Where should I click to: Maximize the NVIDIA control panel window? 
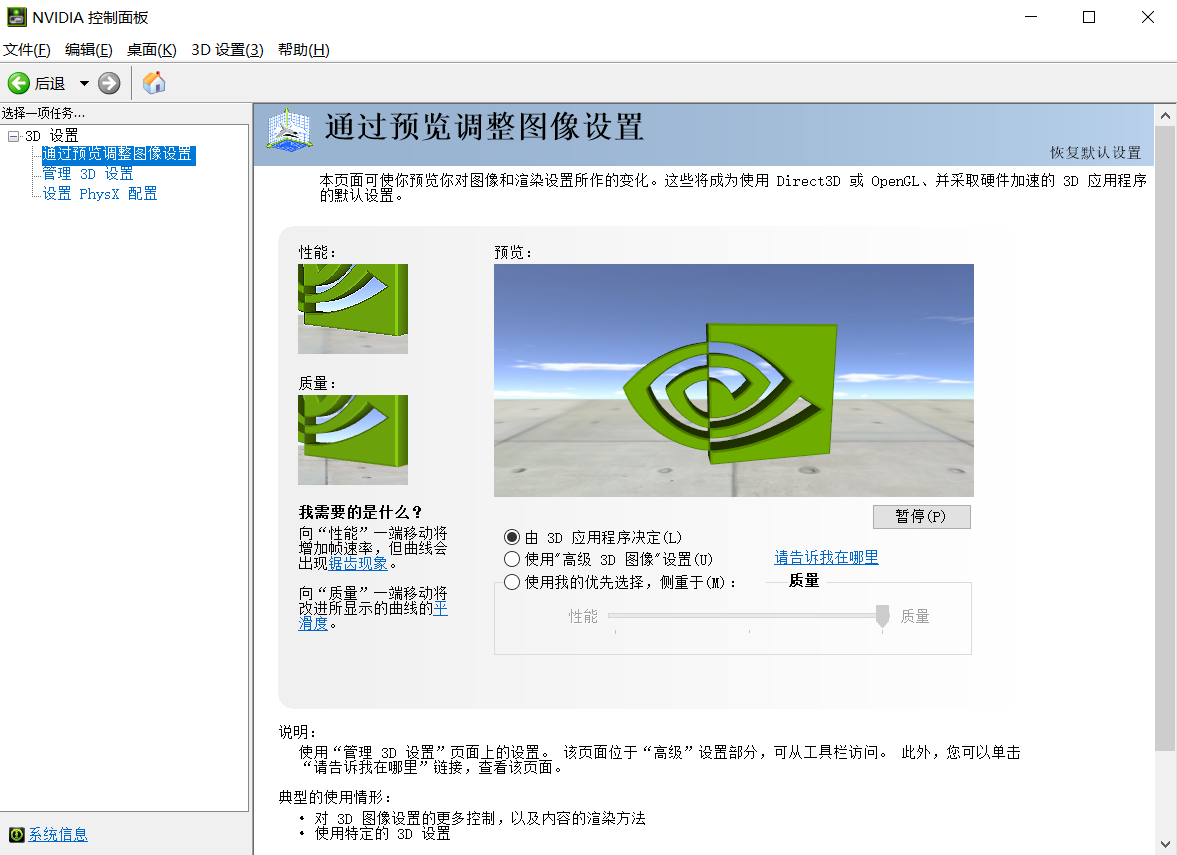tap(1089, 17)
